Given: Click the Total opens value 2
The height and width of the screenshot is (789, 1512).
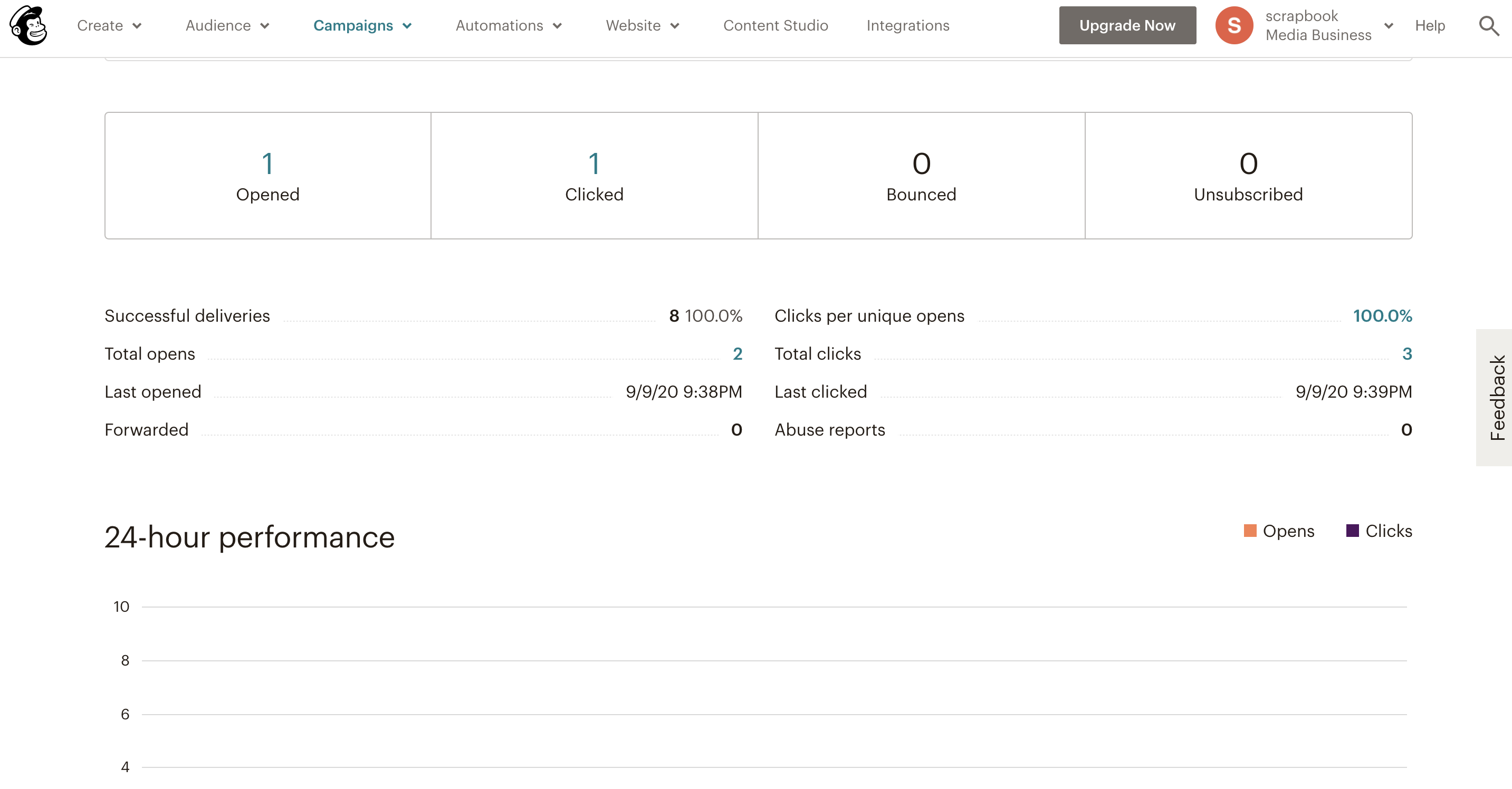Looking at the screenshot, I should tap(737, 354).
